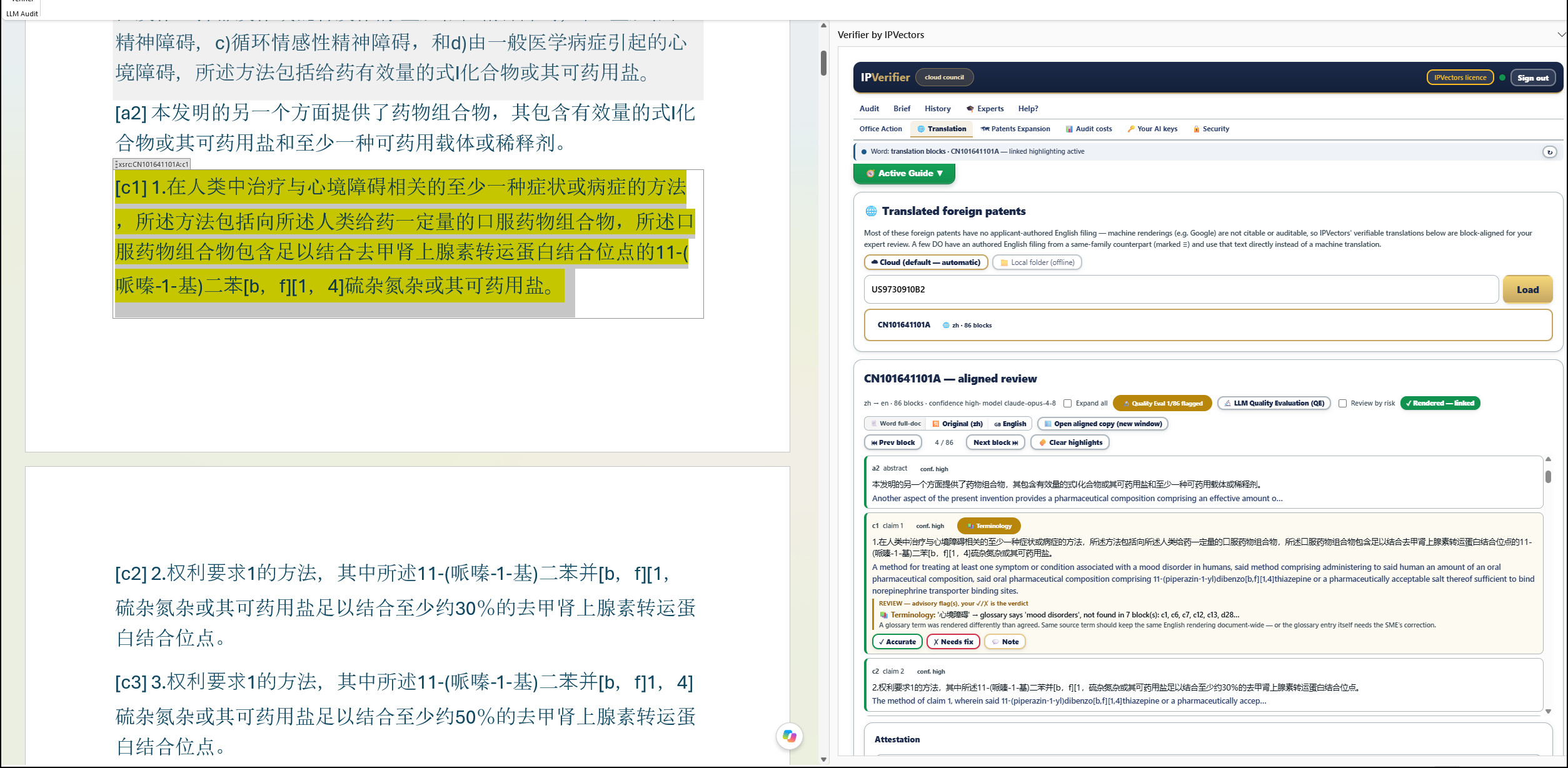Open the History menu

pos(937,109)
